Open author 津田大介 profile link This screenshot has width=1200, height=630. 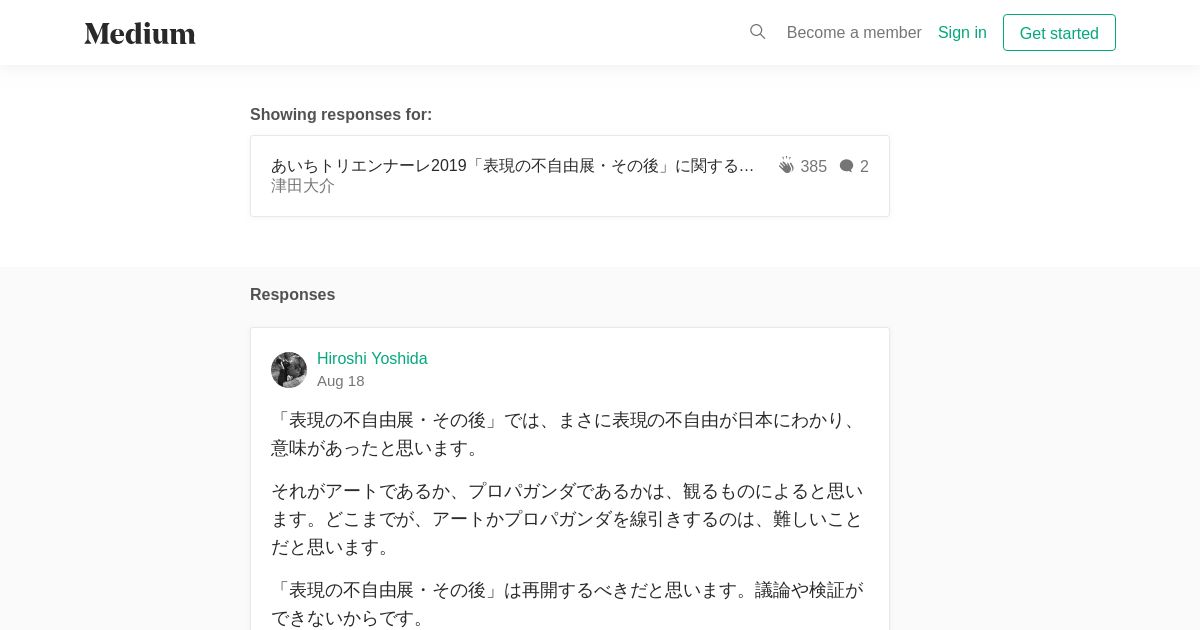point(303,186)
